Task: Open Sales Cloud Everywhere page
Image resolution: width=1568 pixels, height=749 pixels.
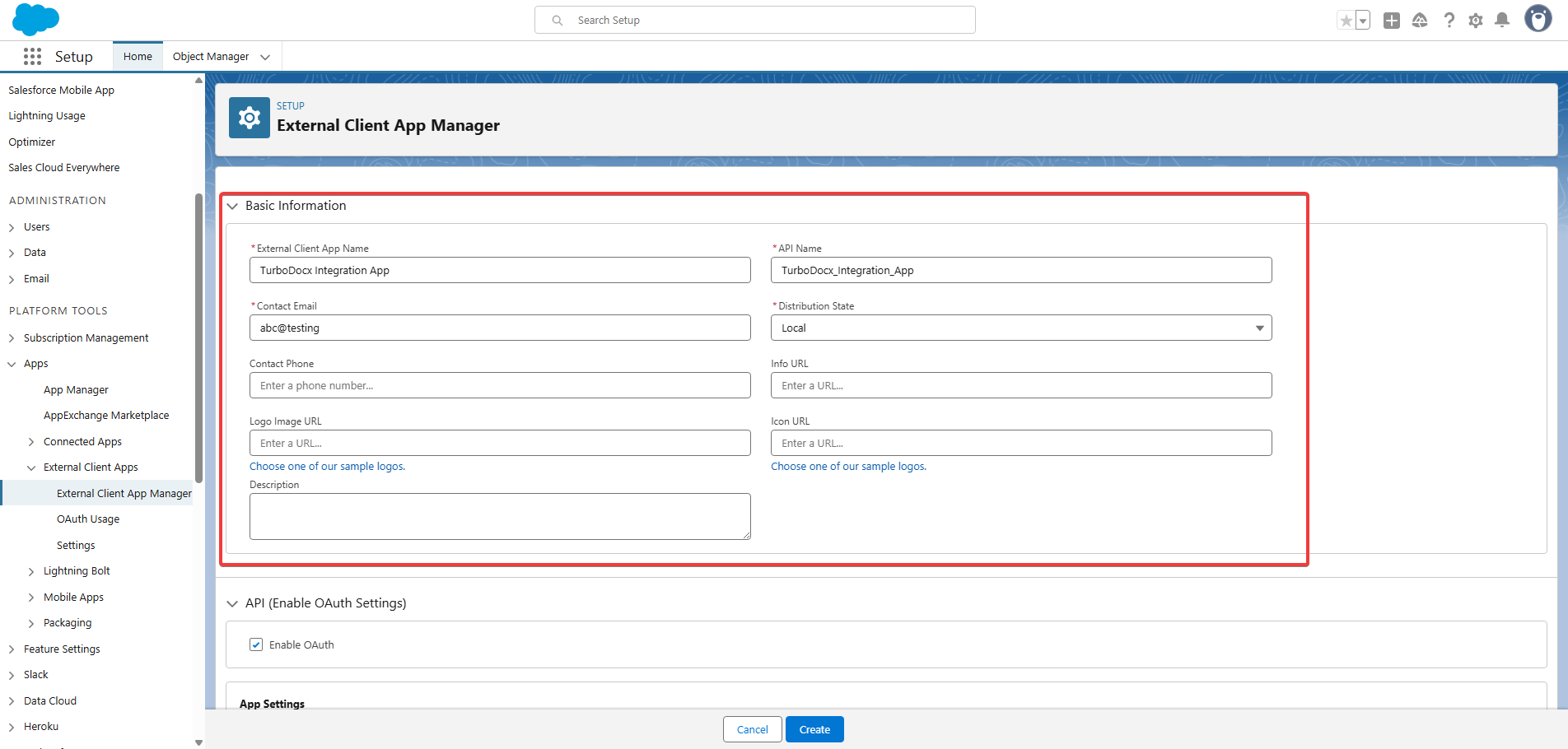Action: (64, 167)
